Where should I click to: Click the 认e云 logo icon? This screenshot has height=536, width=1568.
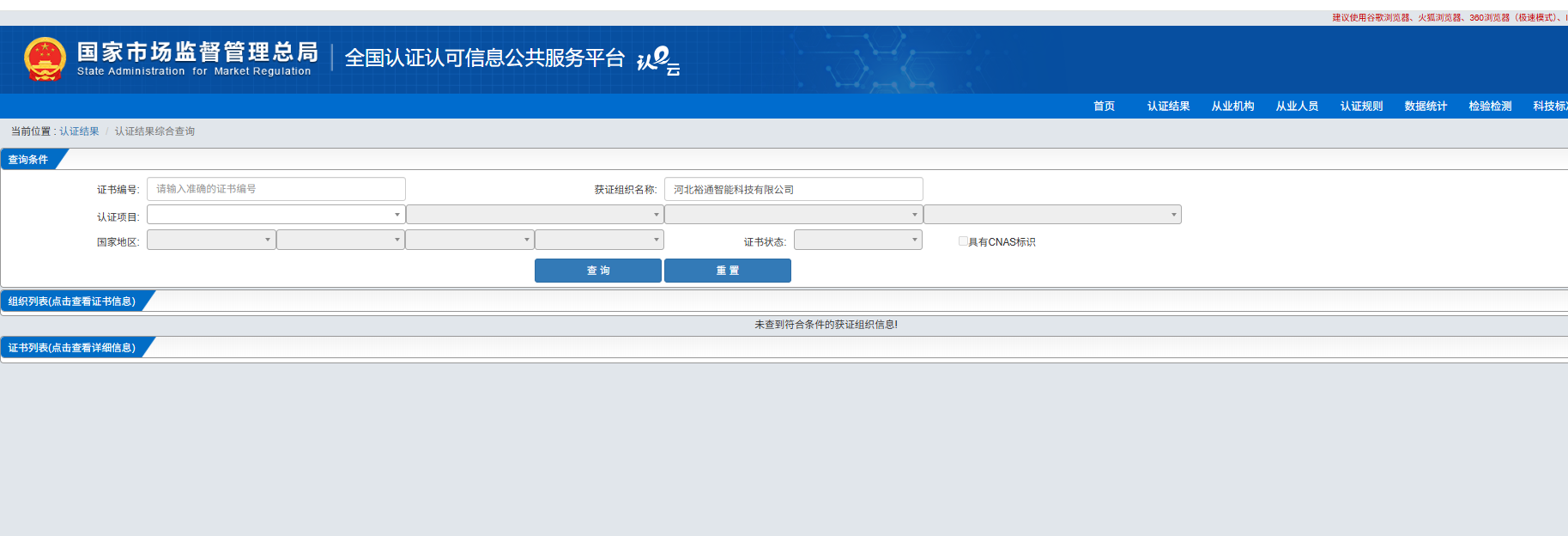[658, 60]
